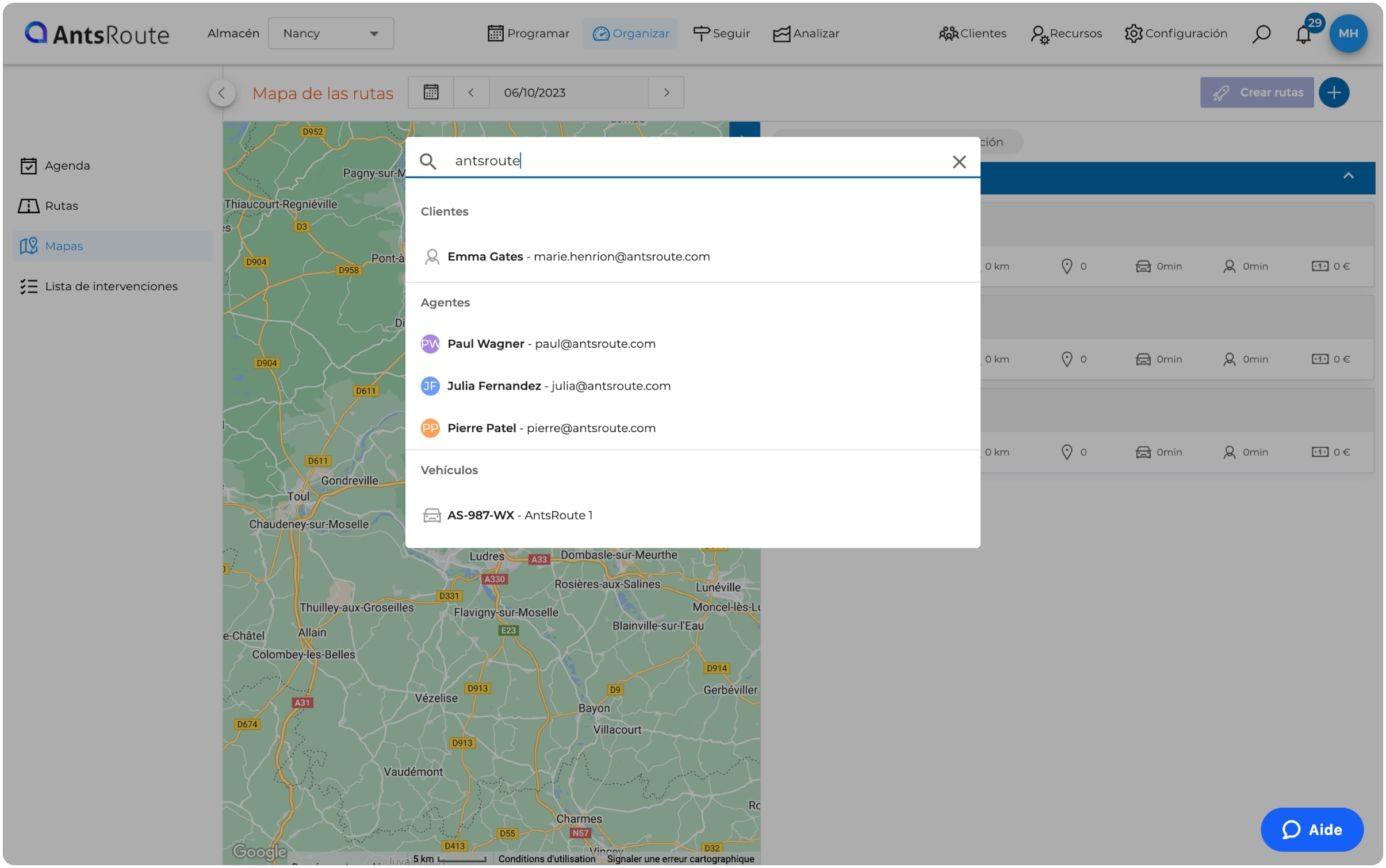Click the Emma Gates person icon
The image size is (1386, 868).
point(432,256)
